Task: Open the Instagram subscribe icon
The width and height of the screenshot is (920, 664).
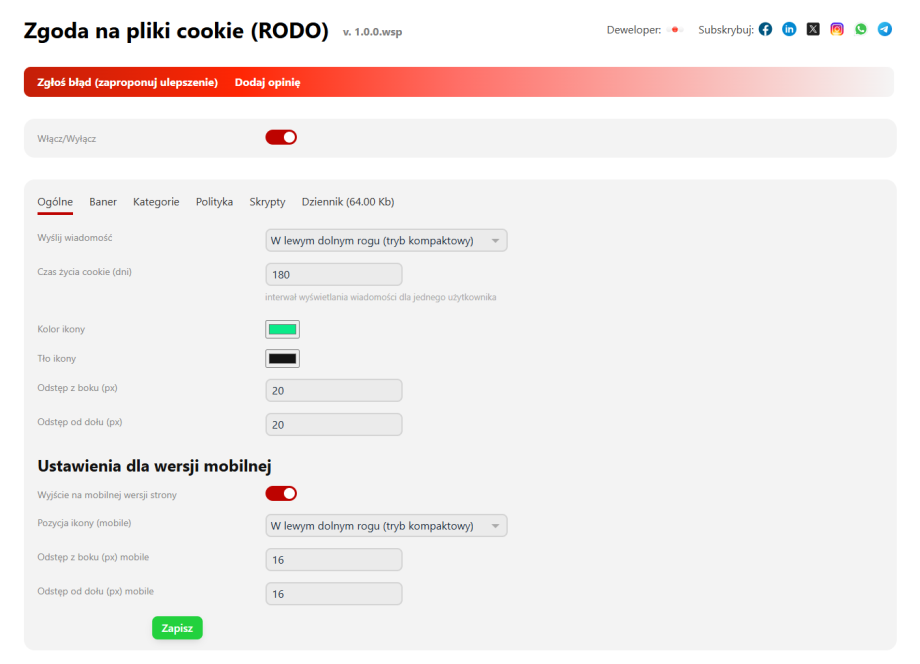Action: (836, 29)
